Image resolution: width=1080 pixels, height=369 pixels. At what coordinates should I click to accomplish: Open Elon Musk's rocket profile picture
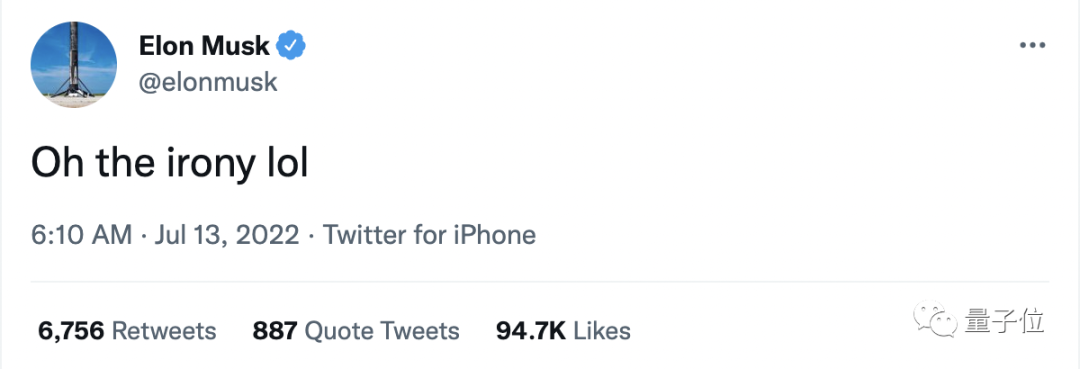tap(74, 64)
